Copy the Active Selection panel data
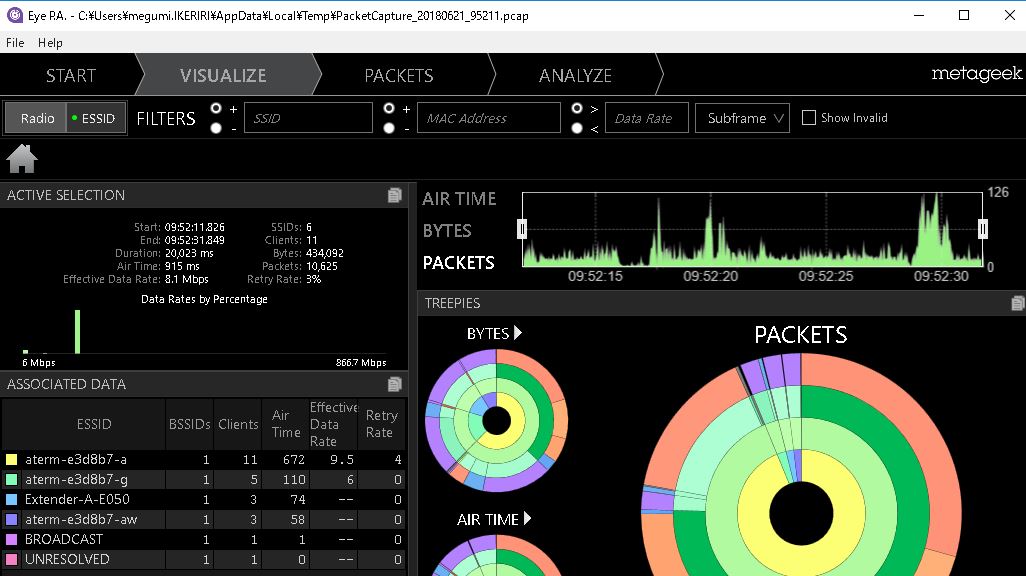The width and height of the screenshot is (1026, 576). [x=395, y=195]
